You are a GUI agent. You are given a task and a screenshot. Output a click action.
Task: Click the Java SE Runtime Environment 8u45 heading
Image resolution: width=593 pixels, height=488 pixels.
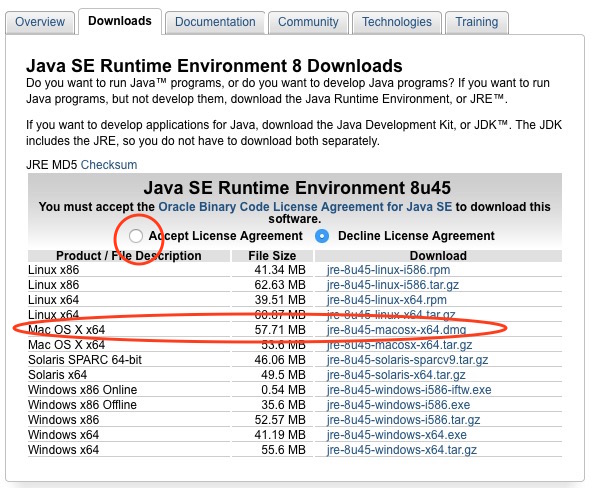pos(297,188)
